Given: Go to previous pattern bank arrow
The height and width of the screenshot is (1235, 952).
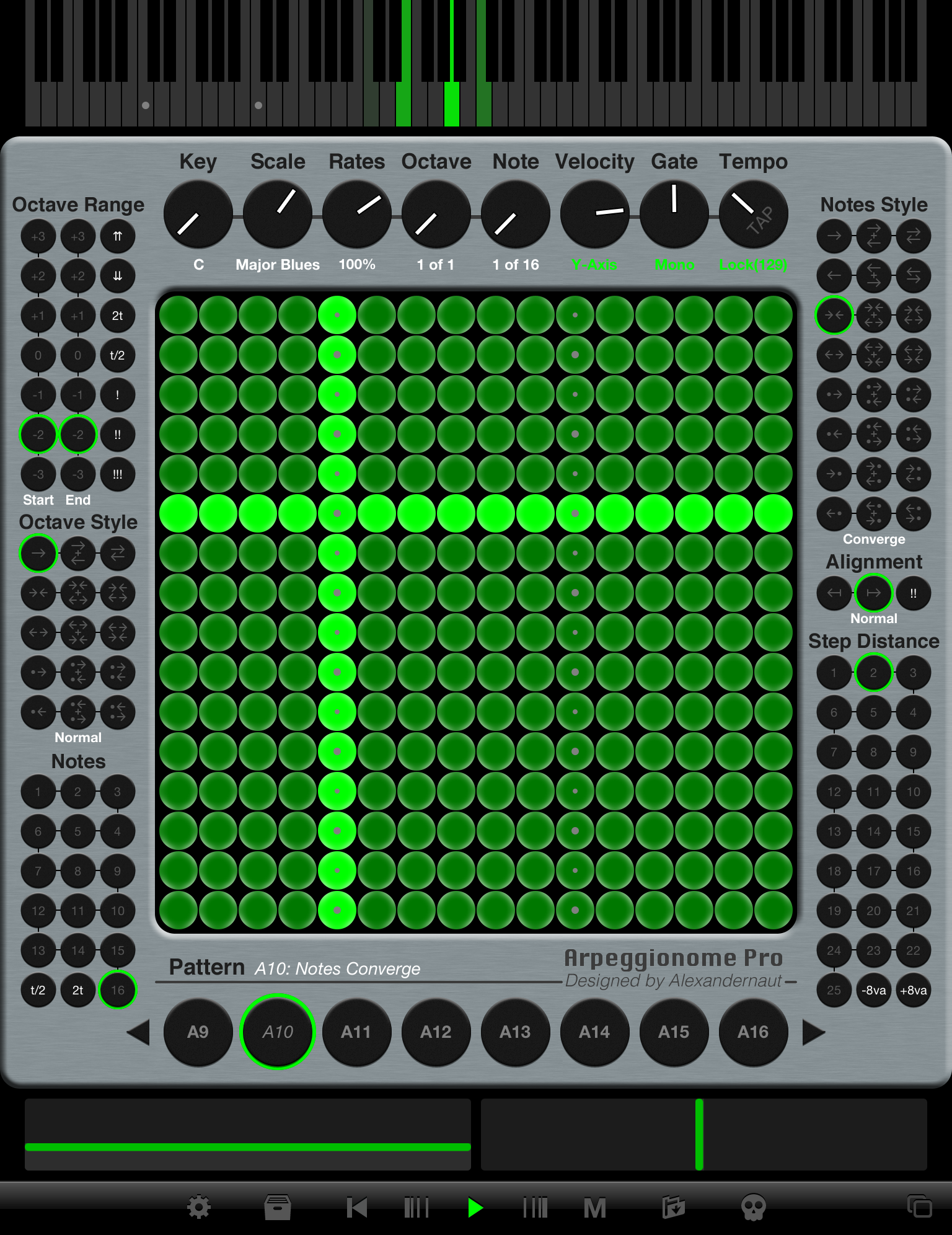Looking at the screenshot, I should pos(138,1032).
